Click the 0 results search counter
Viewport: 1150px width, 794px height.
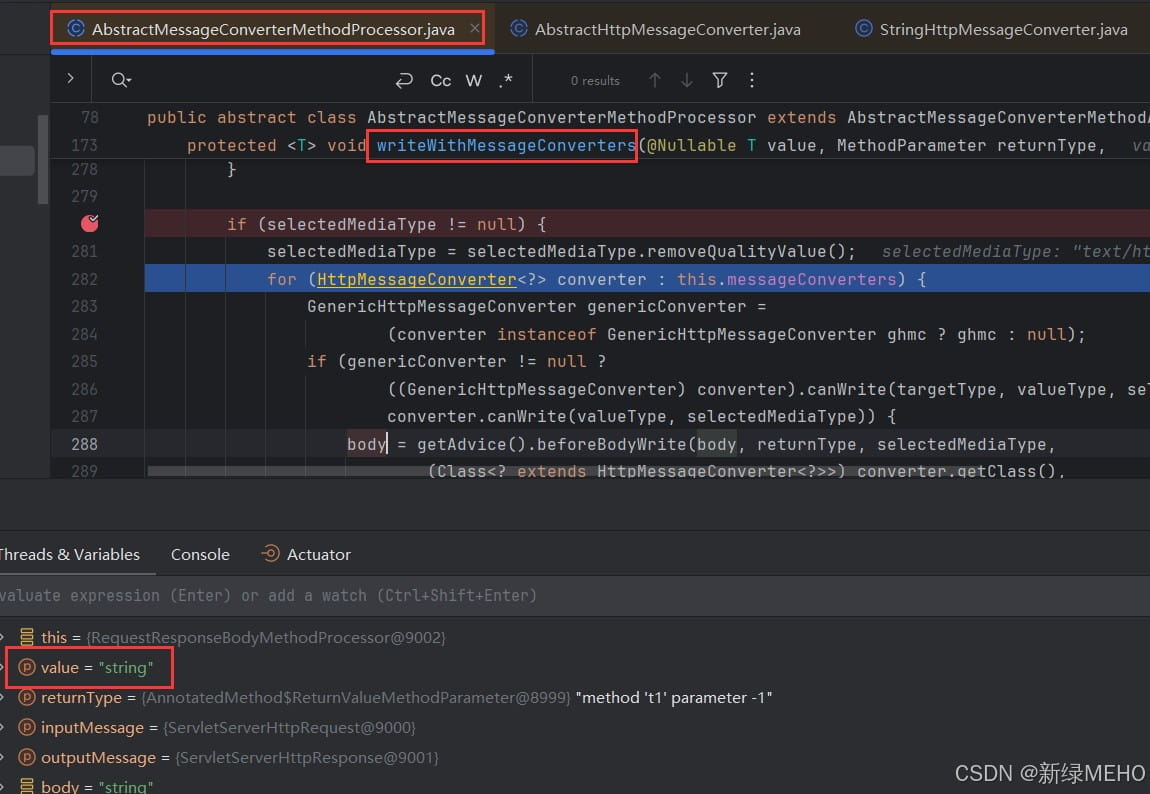pos(595,81)
